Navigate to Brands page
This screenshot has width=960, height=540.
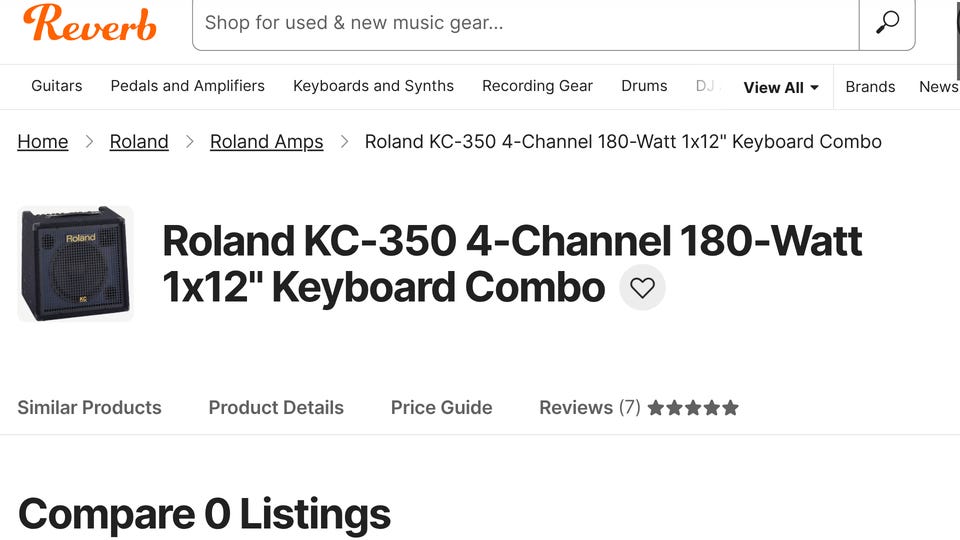pos(870,87)
